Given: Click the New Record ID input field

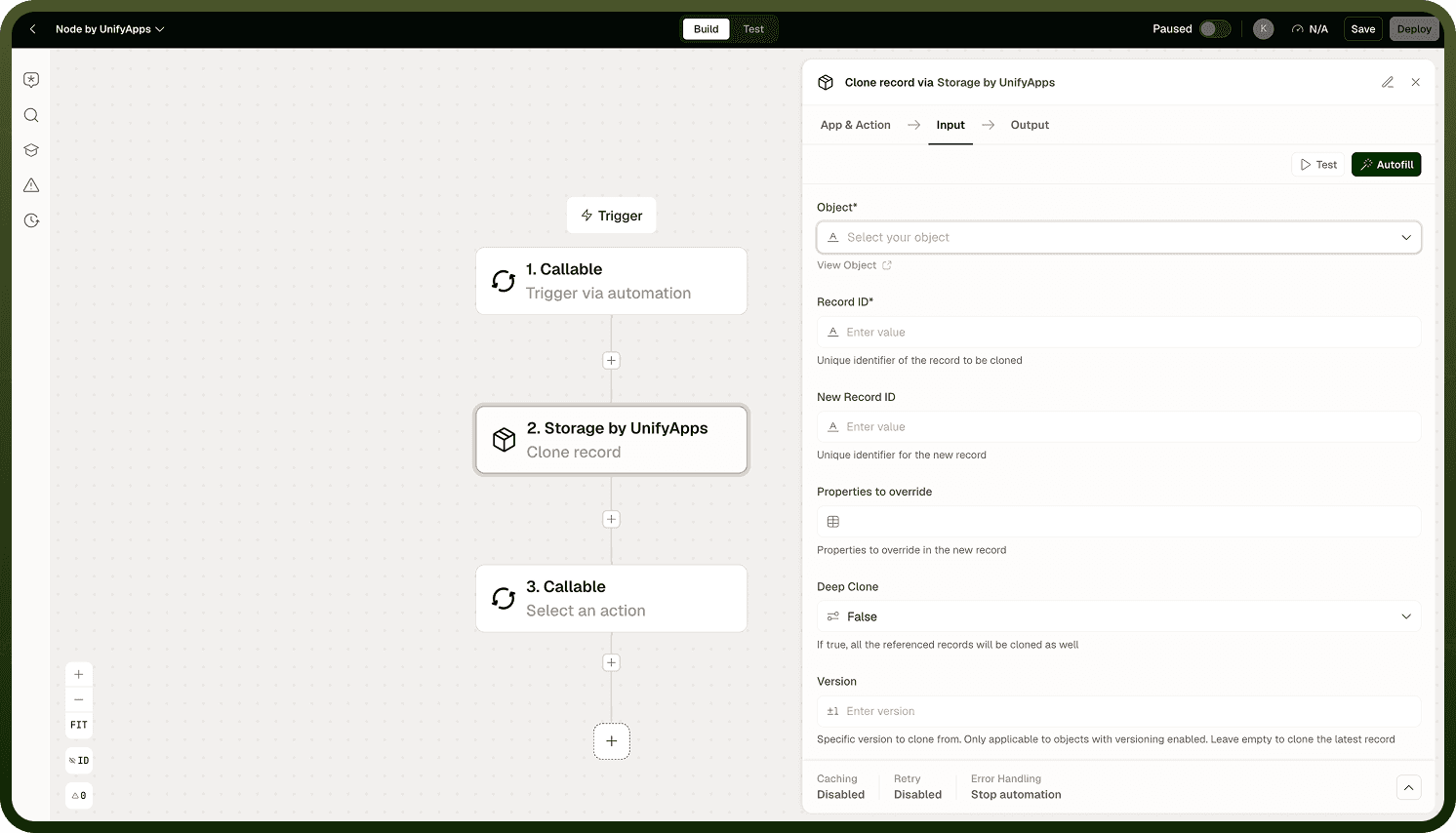Looking at the screenshot, I should tap(1118, 427).
